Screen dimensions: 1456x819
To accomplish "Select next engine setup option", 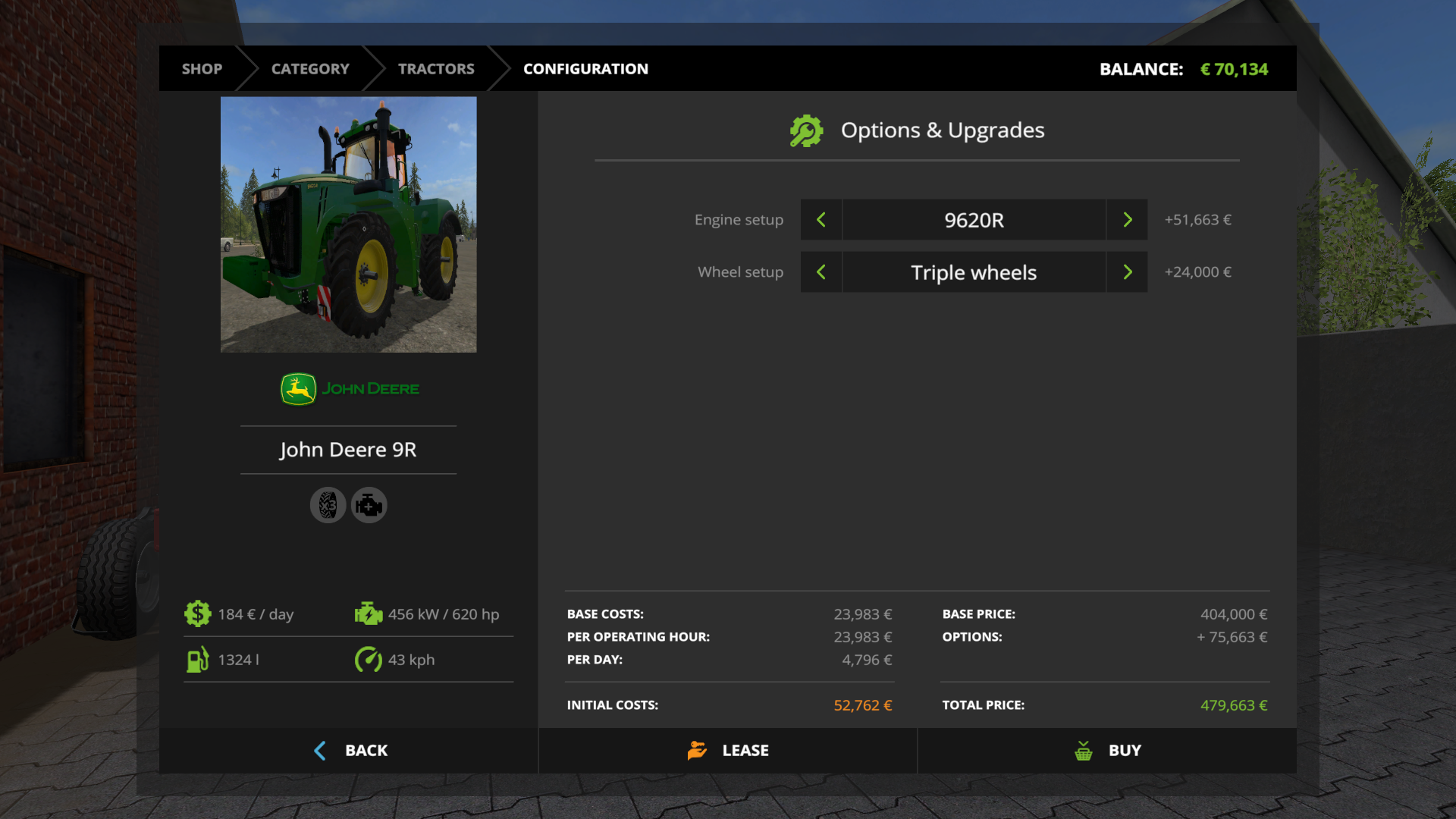I will tap(1128, 220).
